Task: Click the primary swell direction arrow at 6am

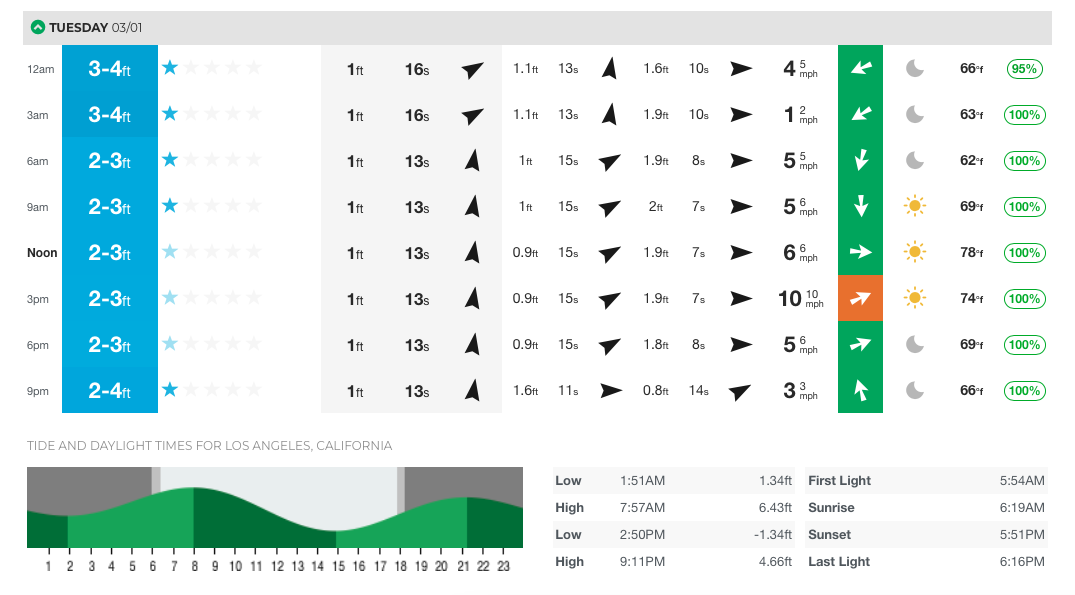Action: 473,161
